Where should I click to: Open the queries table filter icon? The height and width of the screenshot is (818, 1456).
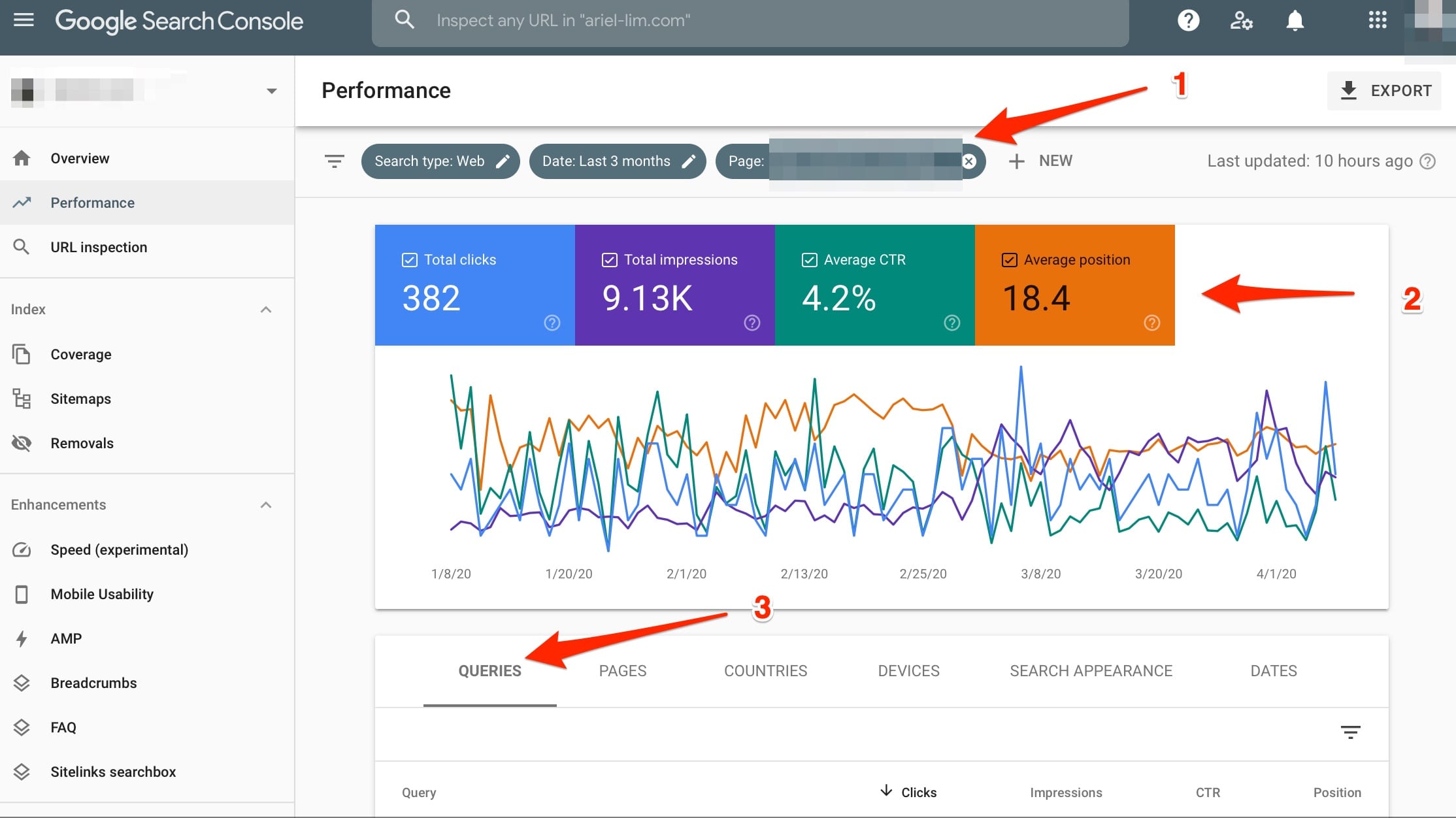coord(1350,732)
